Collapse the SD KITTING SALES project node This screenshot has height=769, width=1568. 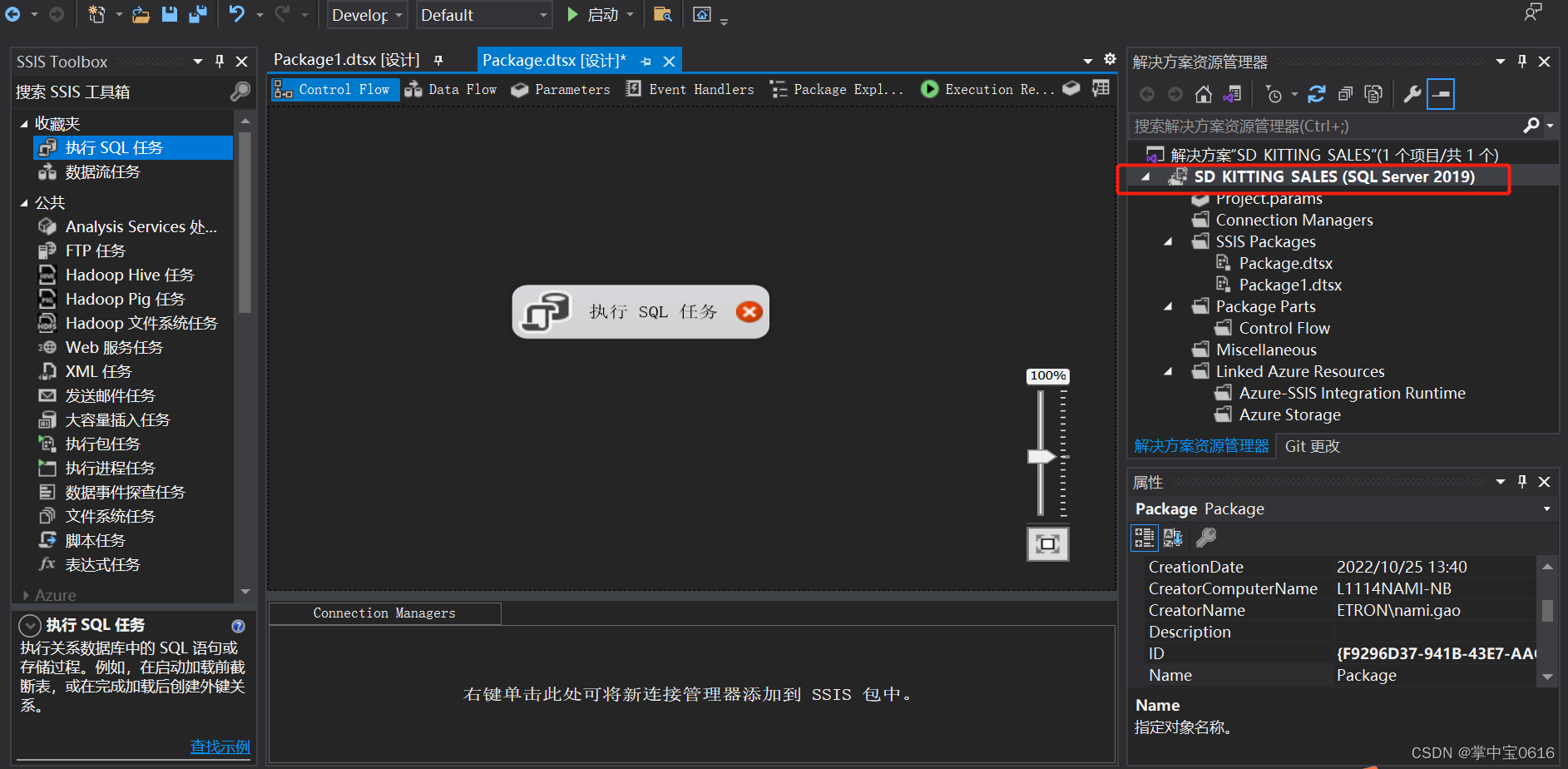pyautogui.click(x=1145, y=177)
